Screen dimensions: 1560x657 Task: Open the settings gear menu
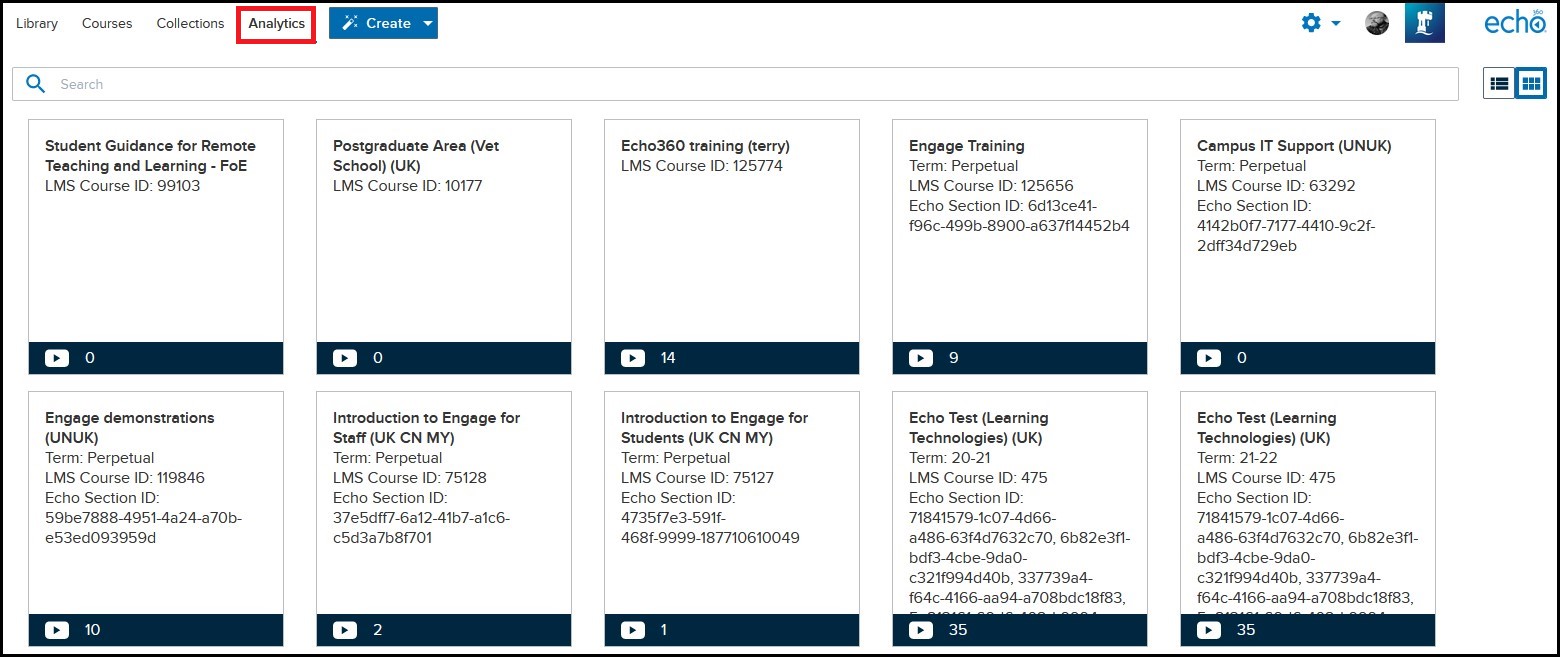pos(1311,23)
